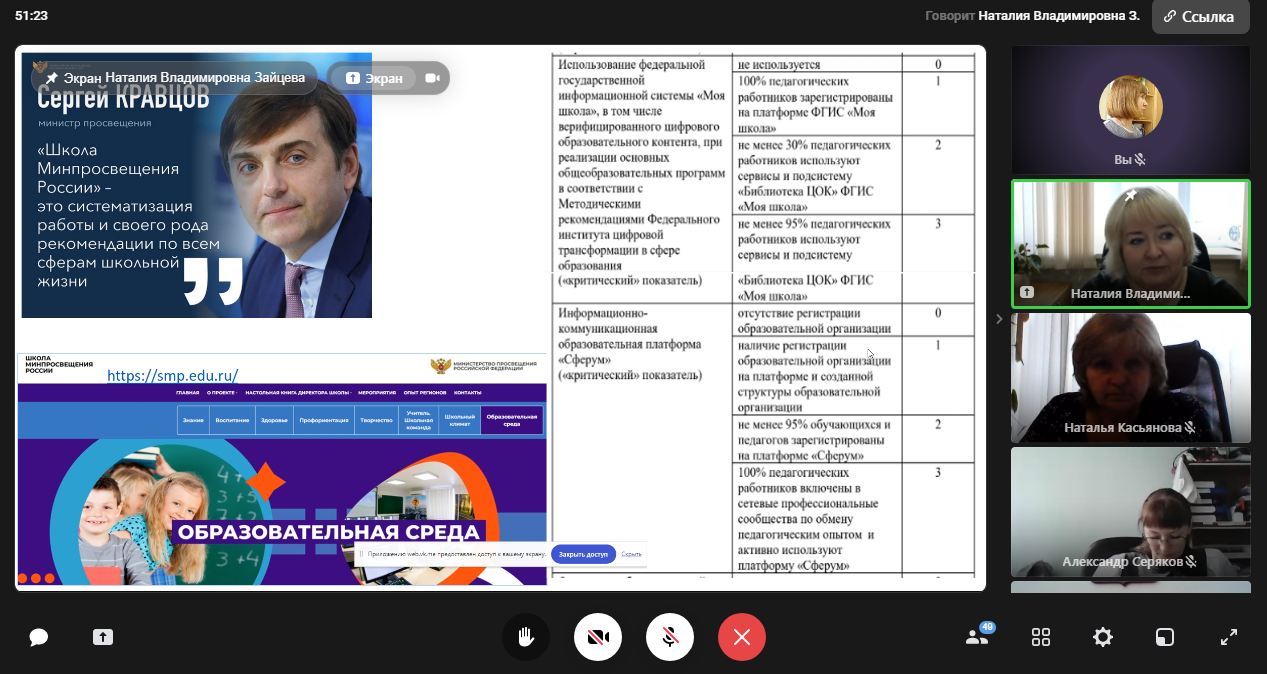Open МЕРОПРИЯТИЯ menu item

click(x=376, y=393)
